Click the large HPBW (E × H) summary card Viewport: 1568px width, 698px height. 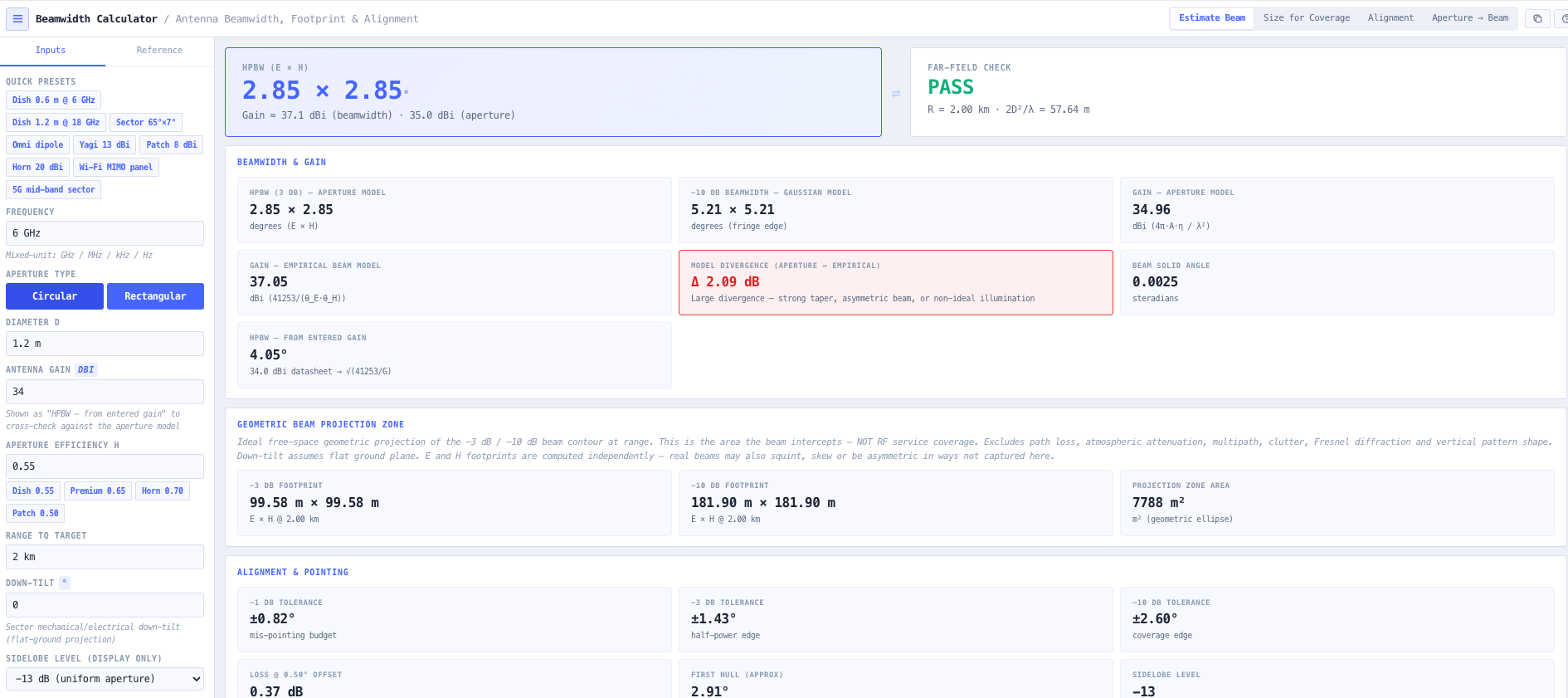click(553, 92)
